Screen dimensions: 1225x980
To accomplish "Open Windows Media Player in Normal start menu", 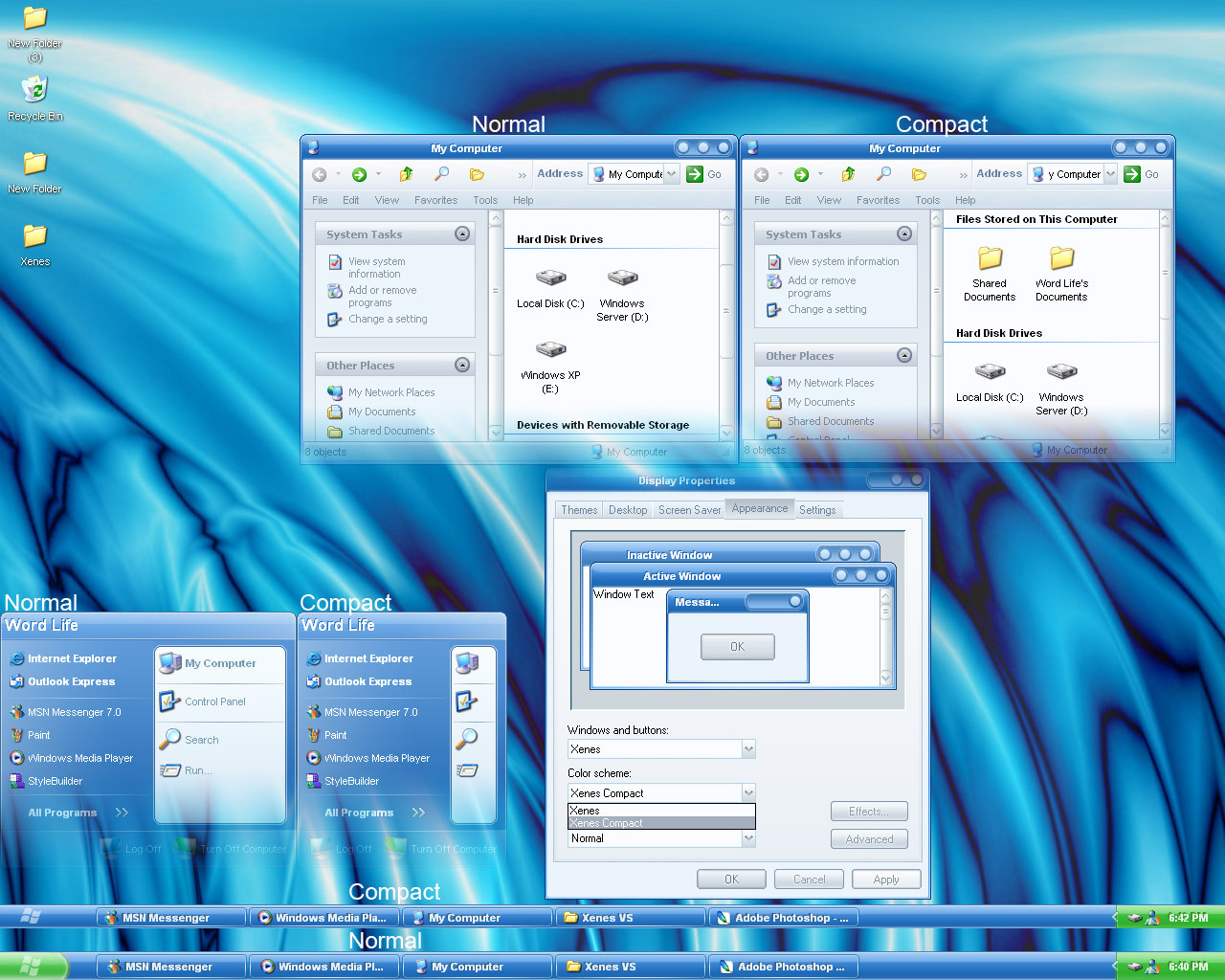I will point(72,758).
